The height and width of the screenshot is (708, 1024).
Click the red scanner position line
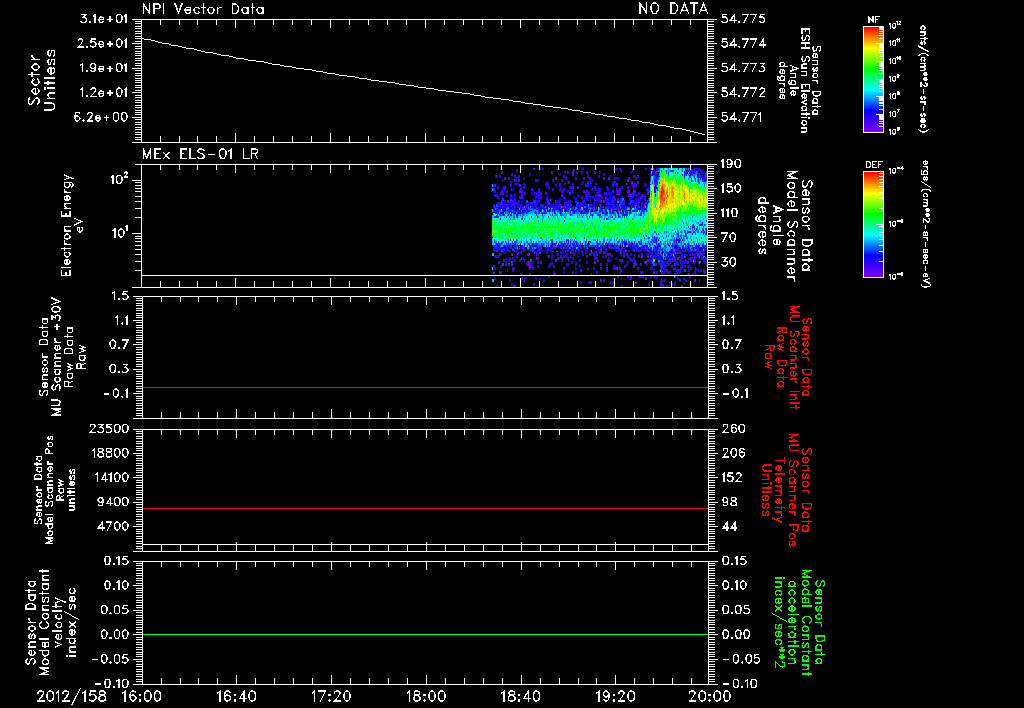pyautogui.click(x=424, y=508)
